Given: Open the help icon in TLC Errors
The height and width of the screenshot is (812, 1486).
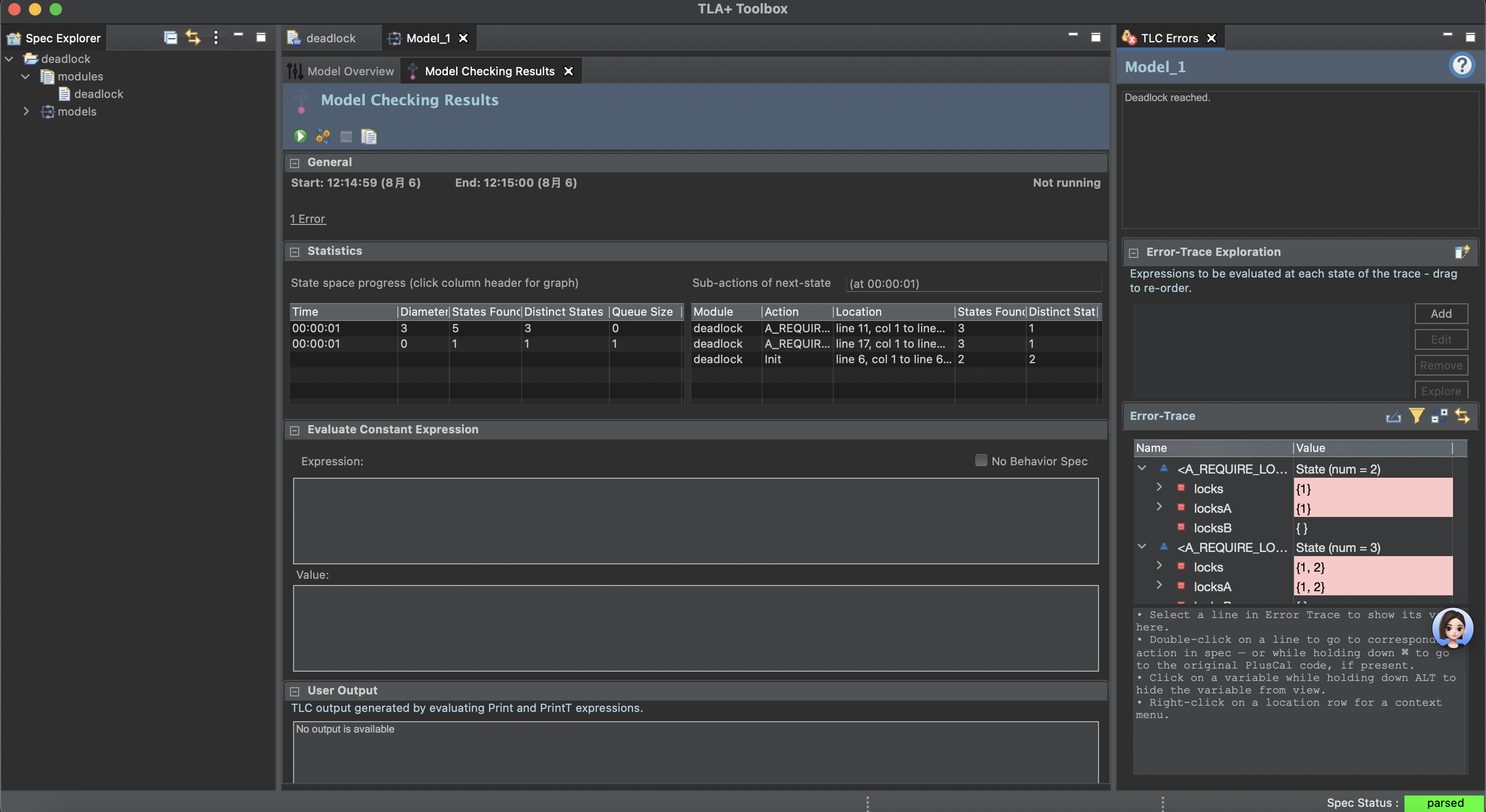Looking at the screenshot, I should coord(1461,65).
